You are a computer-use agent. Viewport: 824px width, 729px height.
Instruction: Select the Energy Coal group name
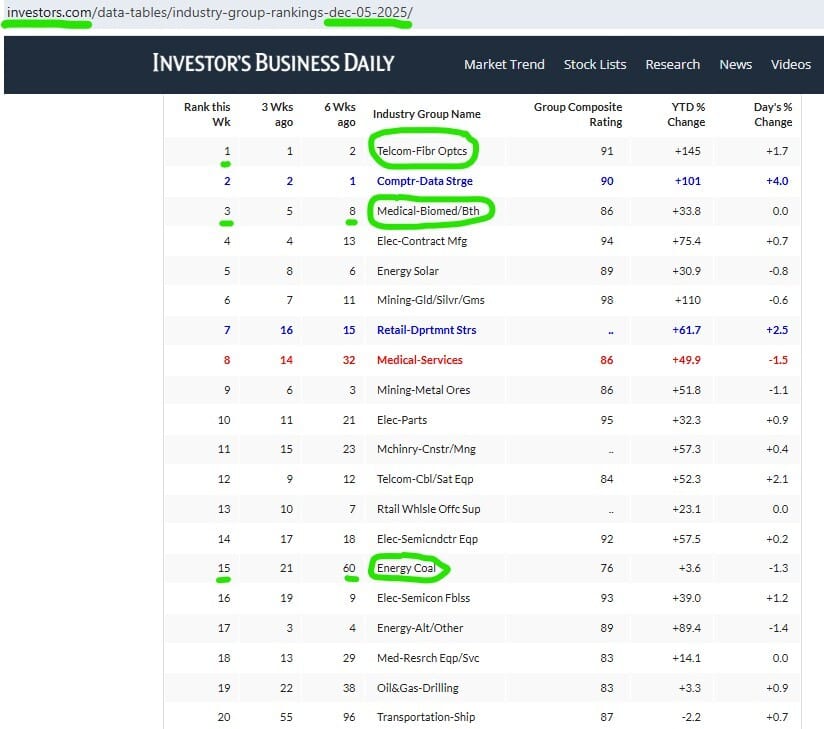406,568
